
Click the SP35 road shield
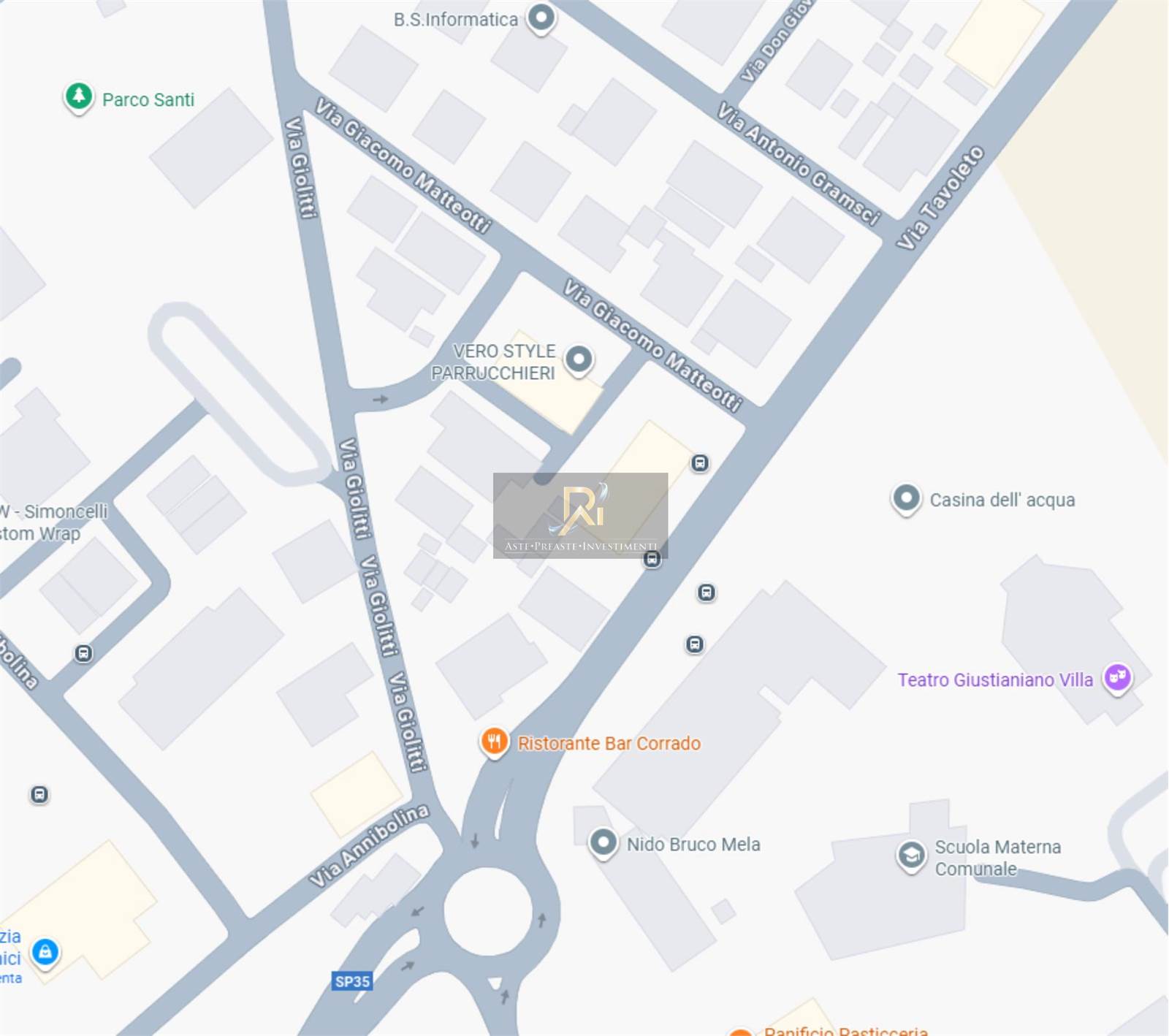pyautogui.click(x=352, y=981)
